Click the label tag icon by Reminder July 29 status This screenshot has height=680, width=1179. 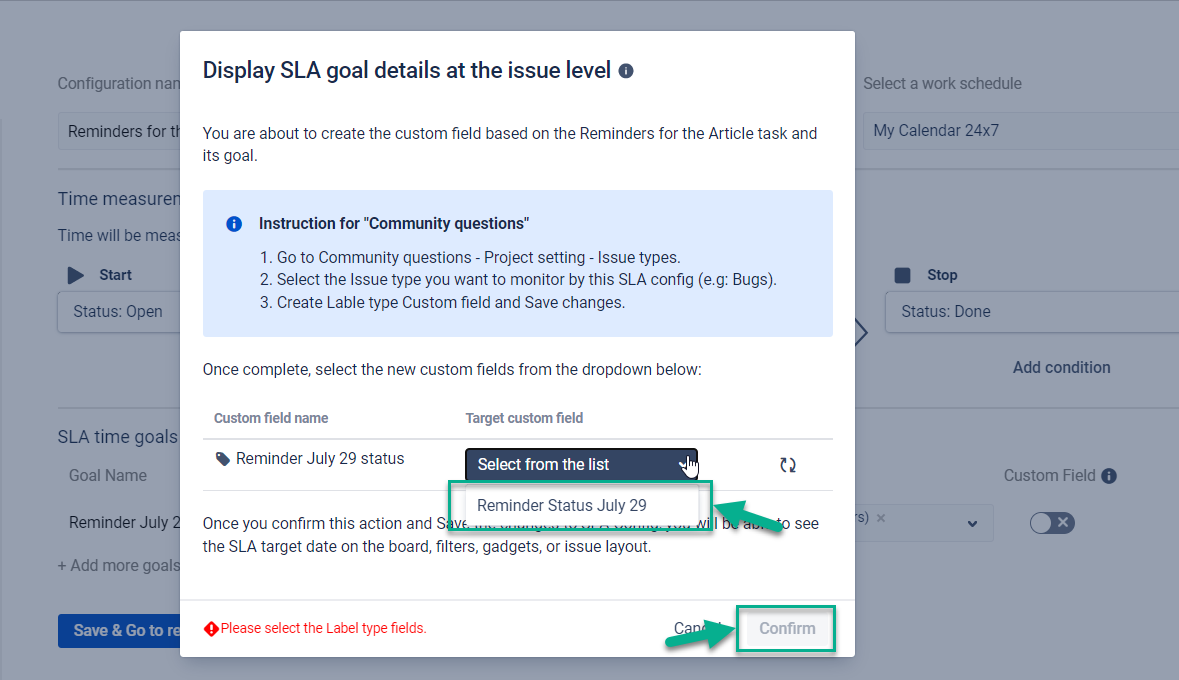(x=223, y=457)
